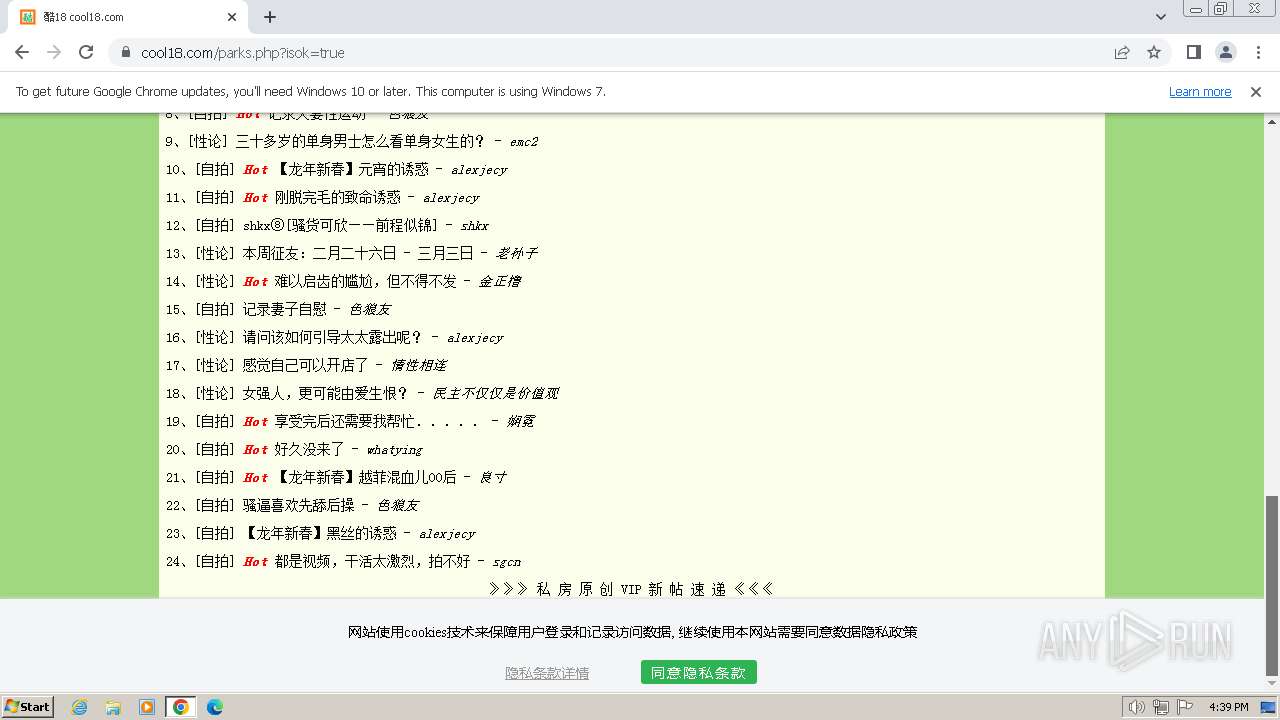The image size is (1280, 720).
Task: Open a new browser tab
Action: [x=270, y=17]
